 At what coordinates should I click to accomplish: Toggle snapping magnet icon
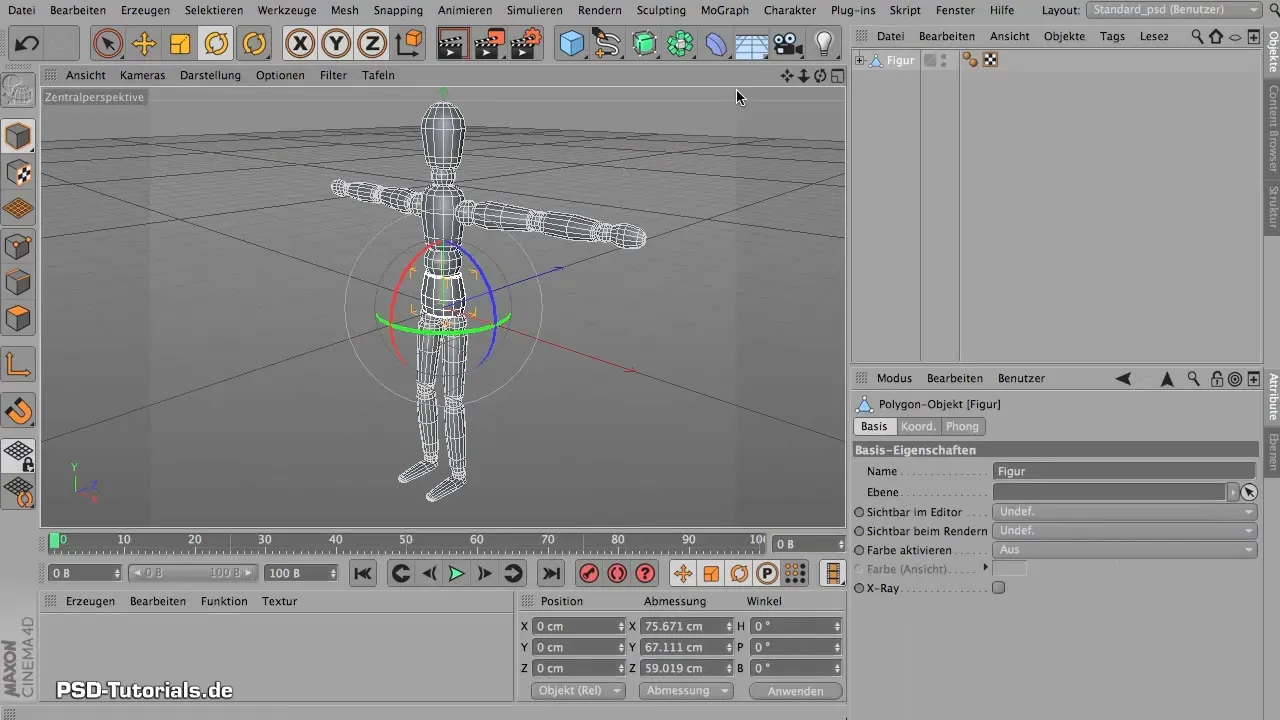pos(19,409)
